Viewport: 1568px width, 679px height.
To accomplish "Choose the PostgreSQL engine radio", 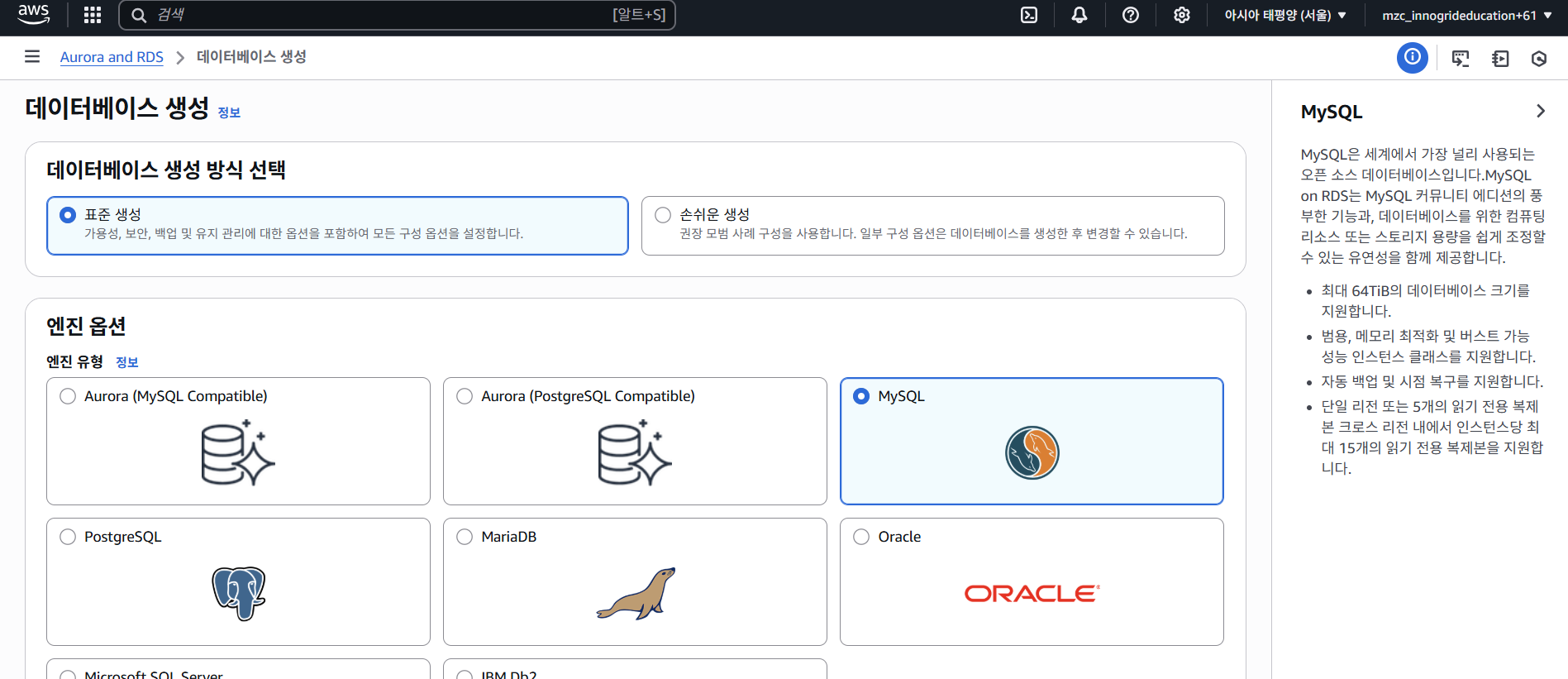I will (x=68, y=537).
